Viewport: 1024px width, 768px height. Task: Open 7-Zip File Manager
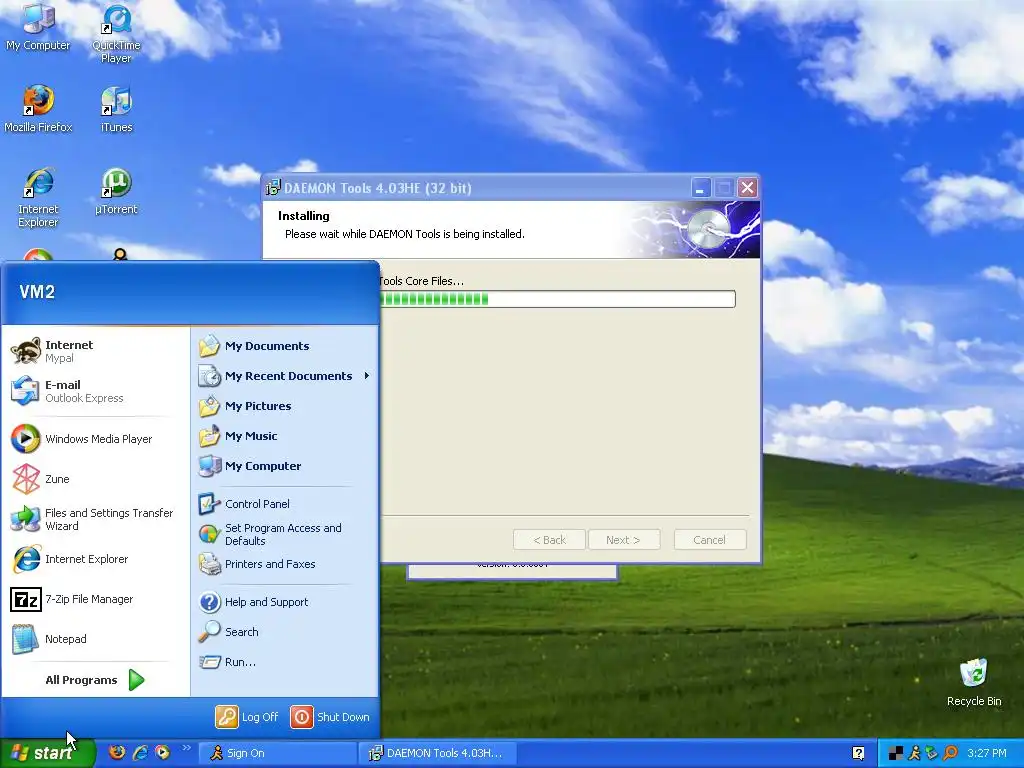coord(96,599)
